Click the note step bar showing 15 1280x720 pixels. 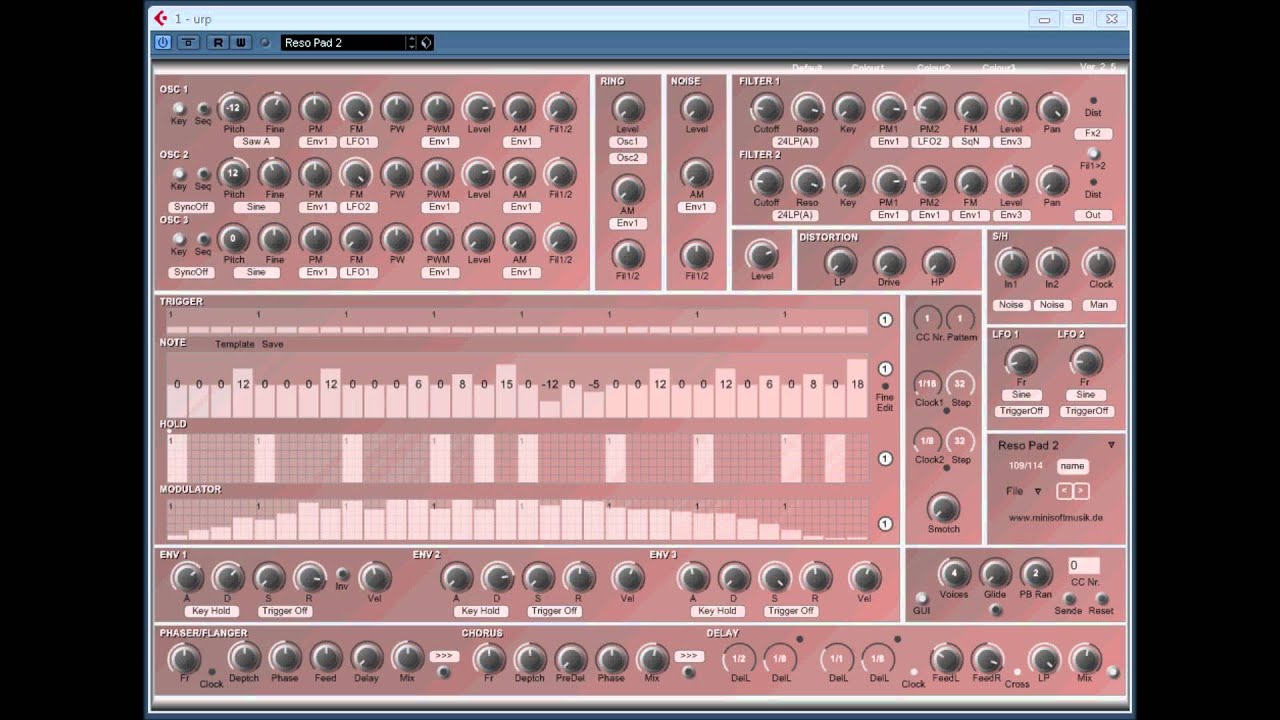(x=506, y=391)
